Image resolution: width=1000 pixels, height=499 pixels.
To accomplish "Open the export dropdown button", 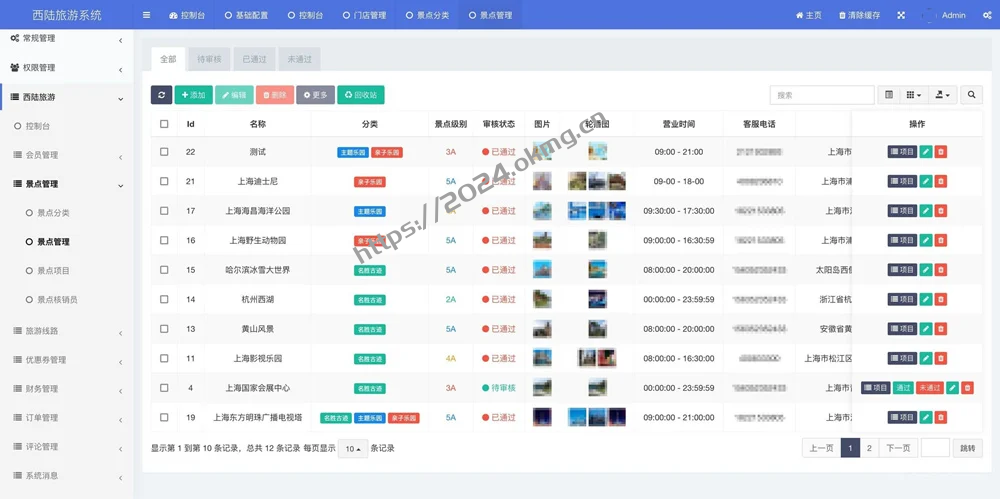I will click(x=942, y=95).
